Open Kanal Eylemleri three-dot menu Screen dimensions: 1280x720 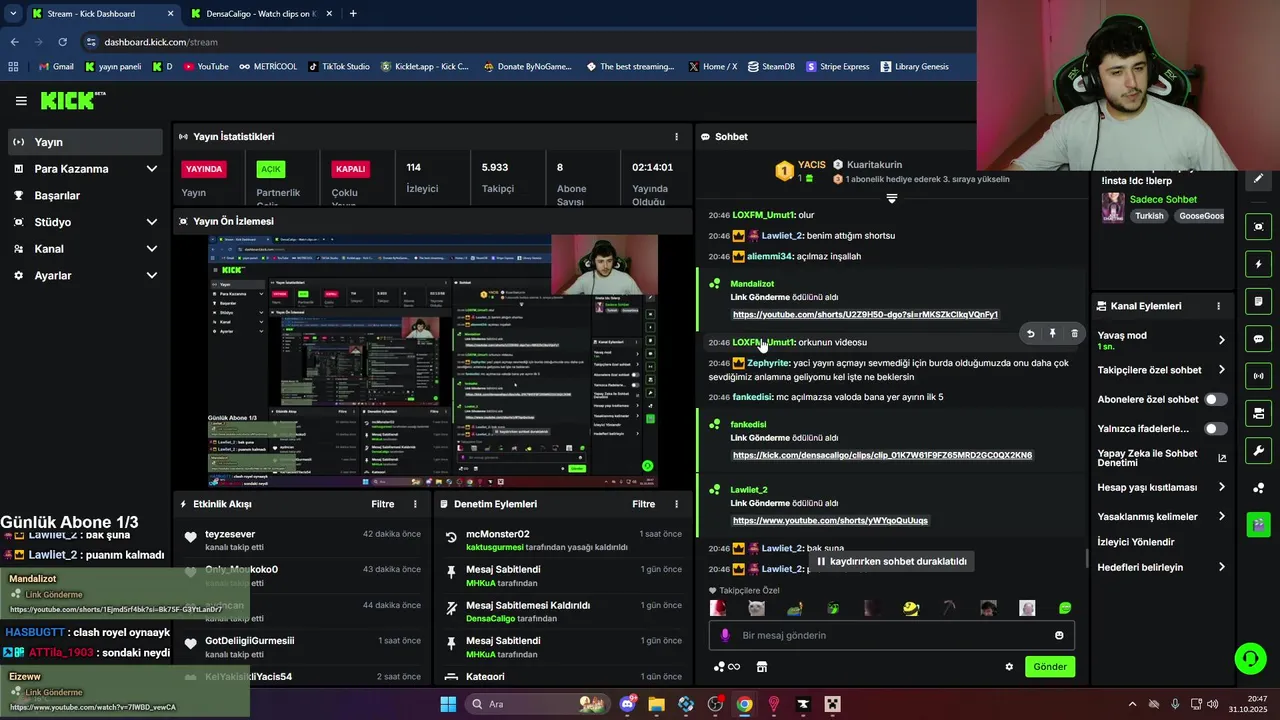pos(1218,306)
